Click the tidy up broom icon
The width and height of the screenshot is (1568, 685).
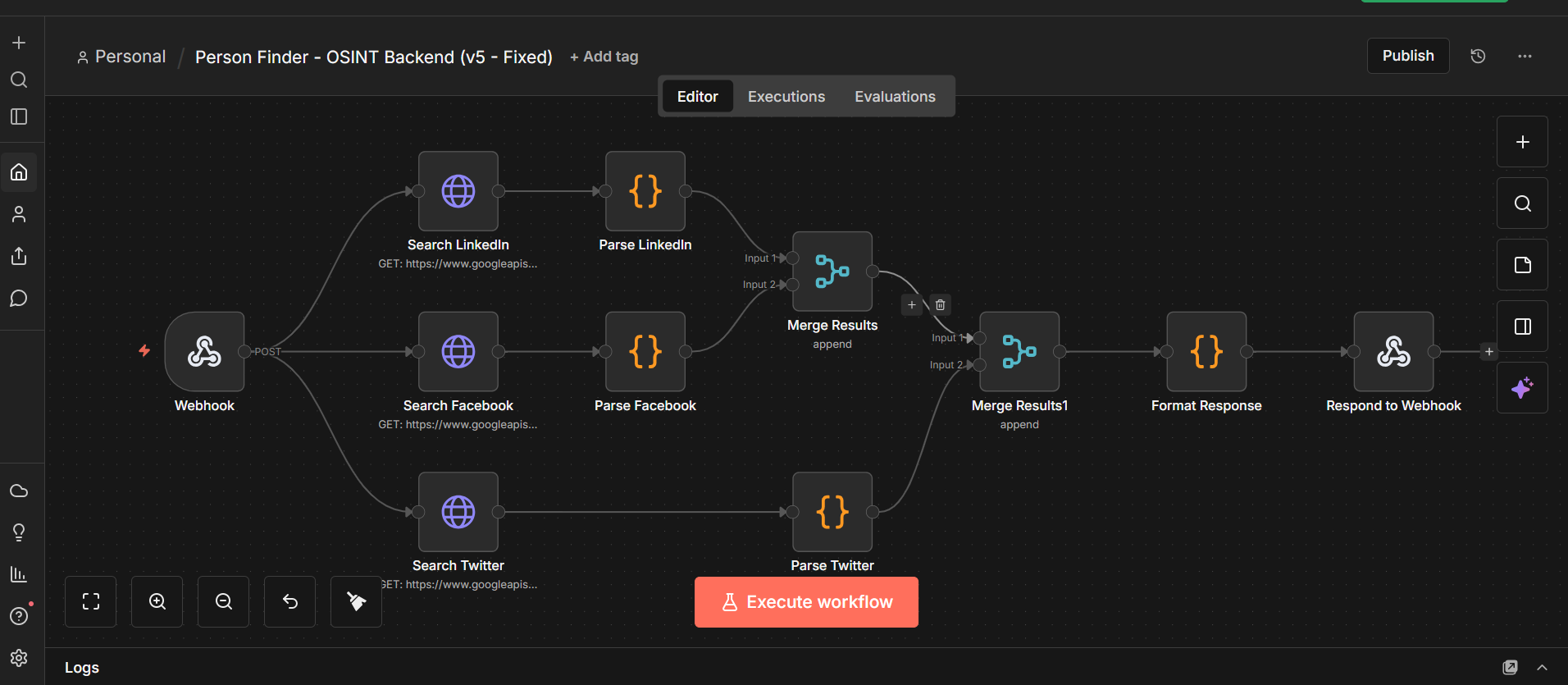click(357, 601)
